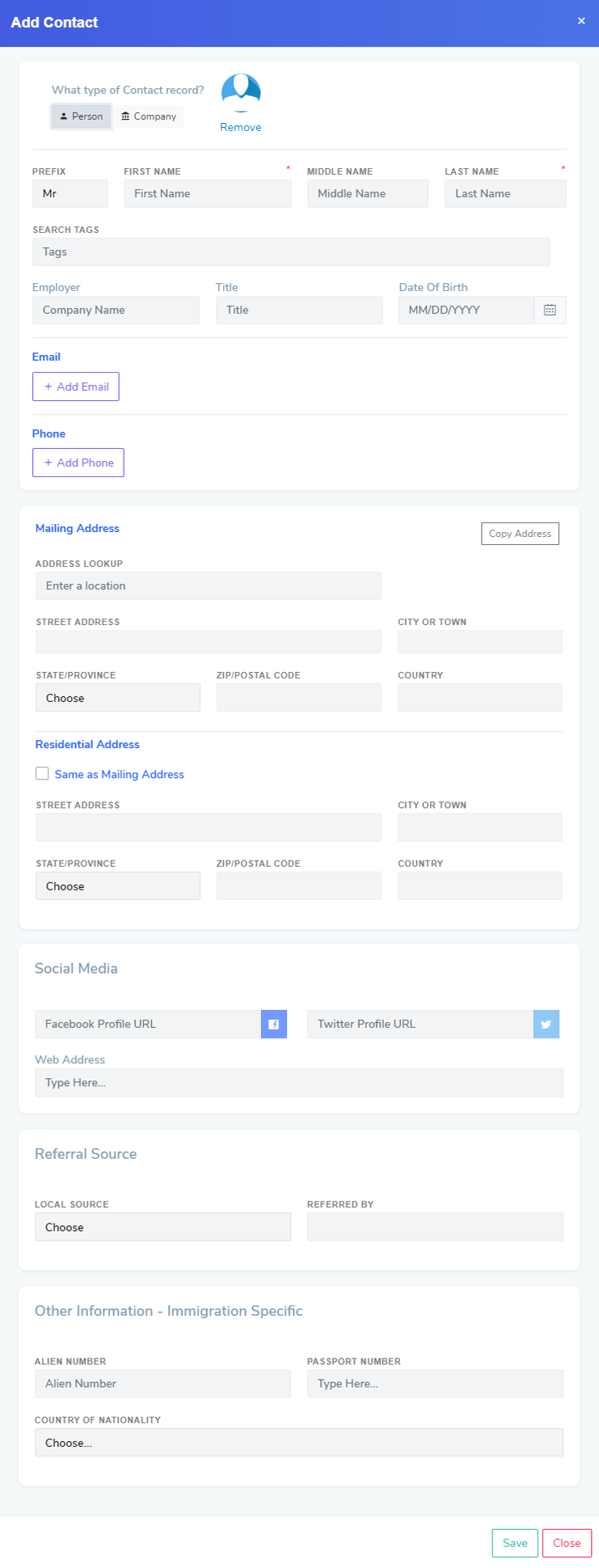The image size is (599, 1568).
Task: Click the Remove link under the avatar
Action: [x=240, y=127]
